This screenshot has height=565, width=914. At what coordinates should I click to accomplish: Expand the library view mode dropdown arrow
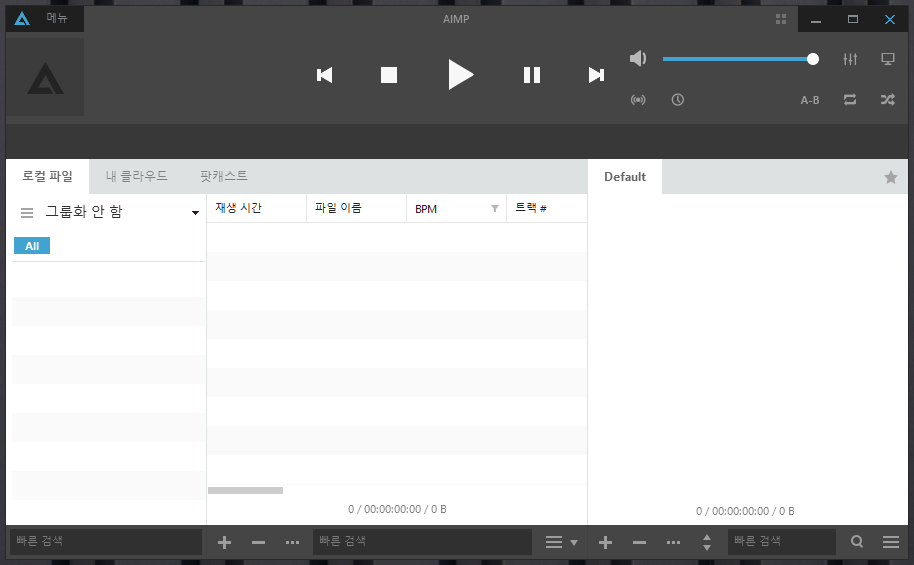pos(574,542)
